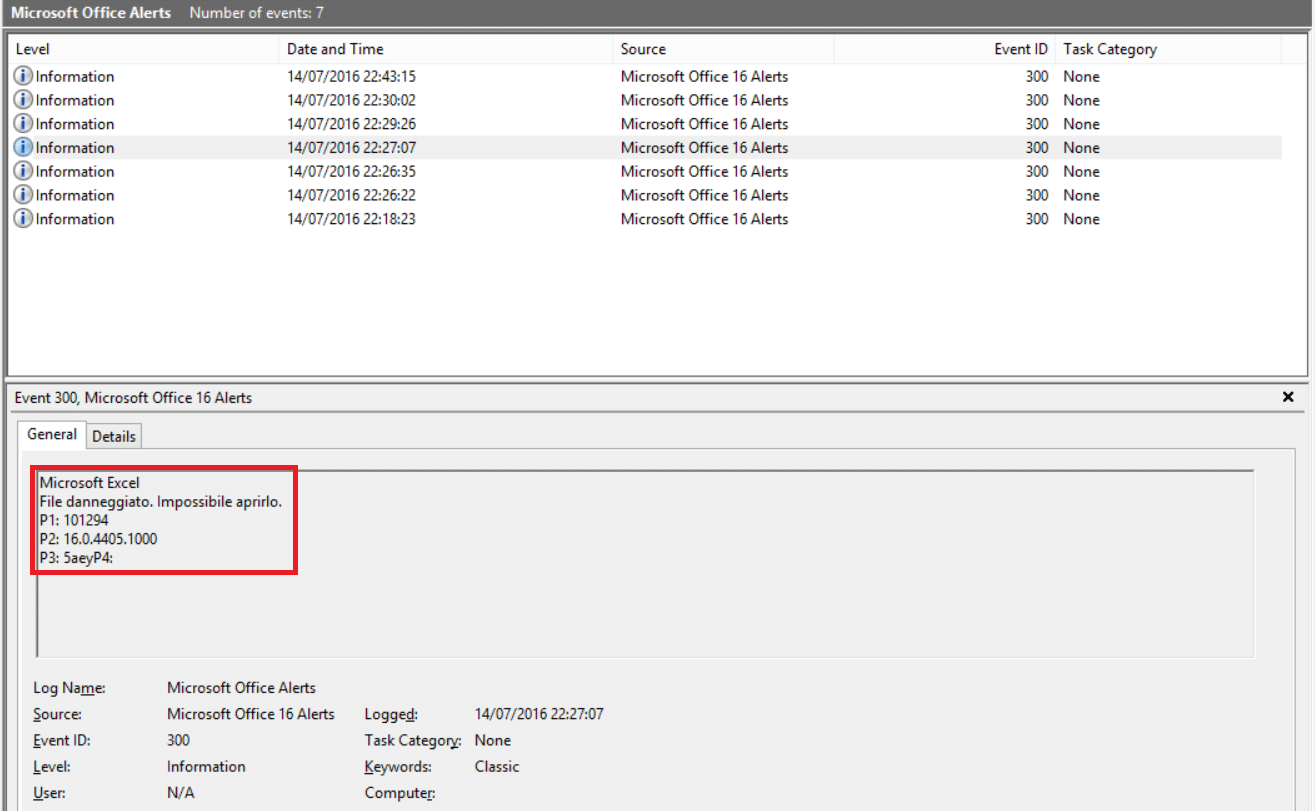This screenshot has height=811, width=1315.
Task: Click the Logged value 14/07/2016 22:27:07
Action: point(539,714)
